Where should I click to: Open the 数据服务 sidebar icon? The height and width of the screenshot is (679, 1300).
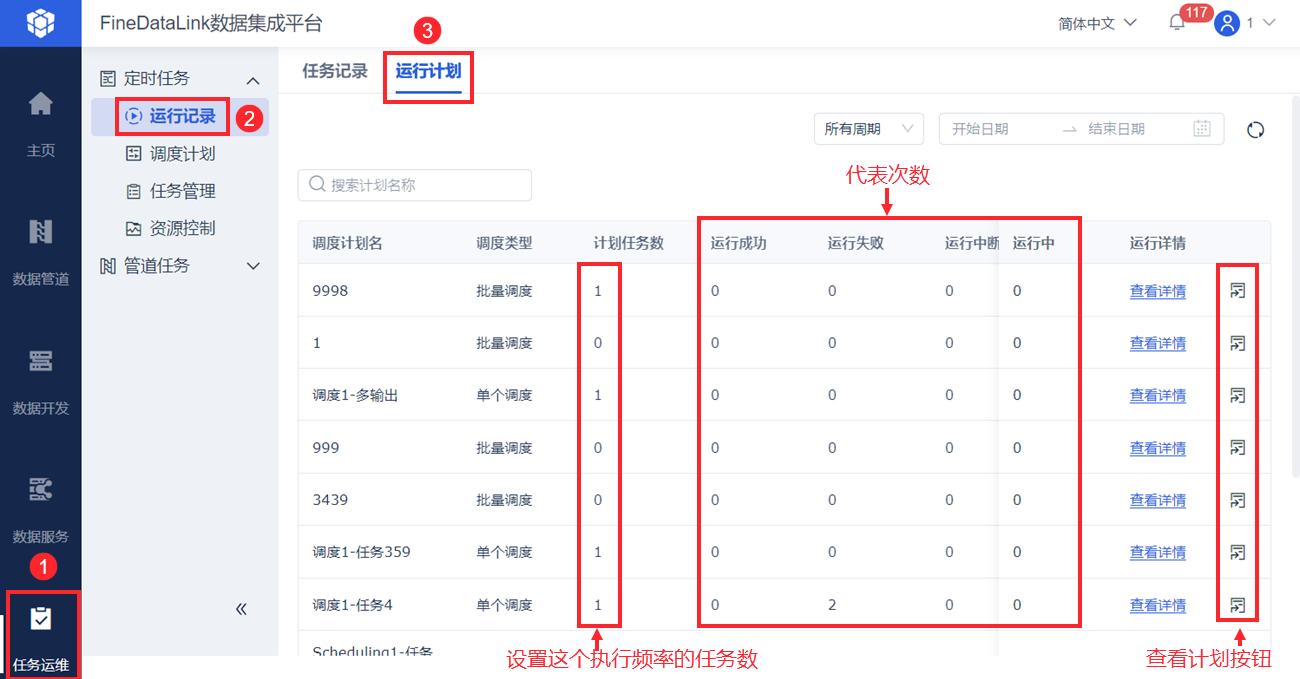(41, 489)
